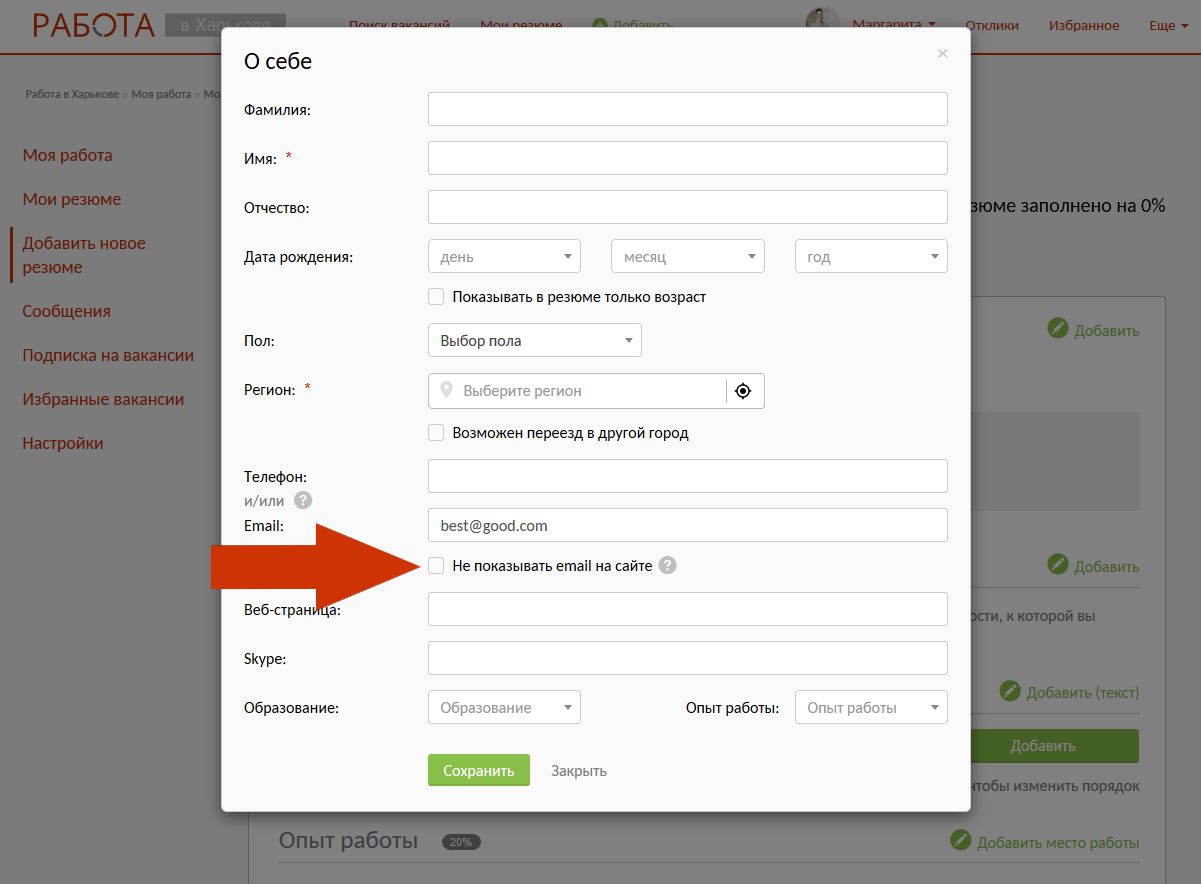Open the год birth year dropdown
1201x884 pixels.
[870, 257]
